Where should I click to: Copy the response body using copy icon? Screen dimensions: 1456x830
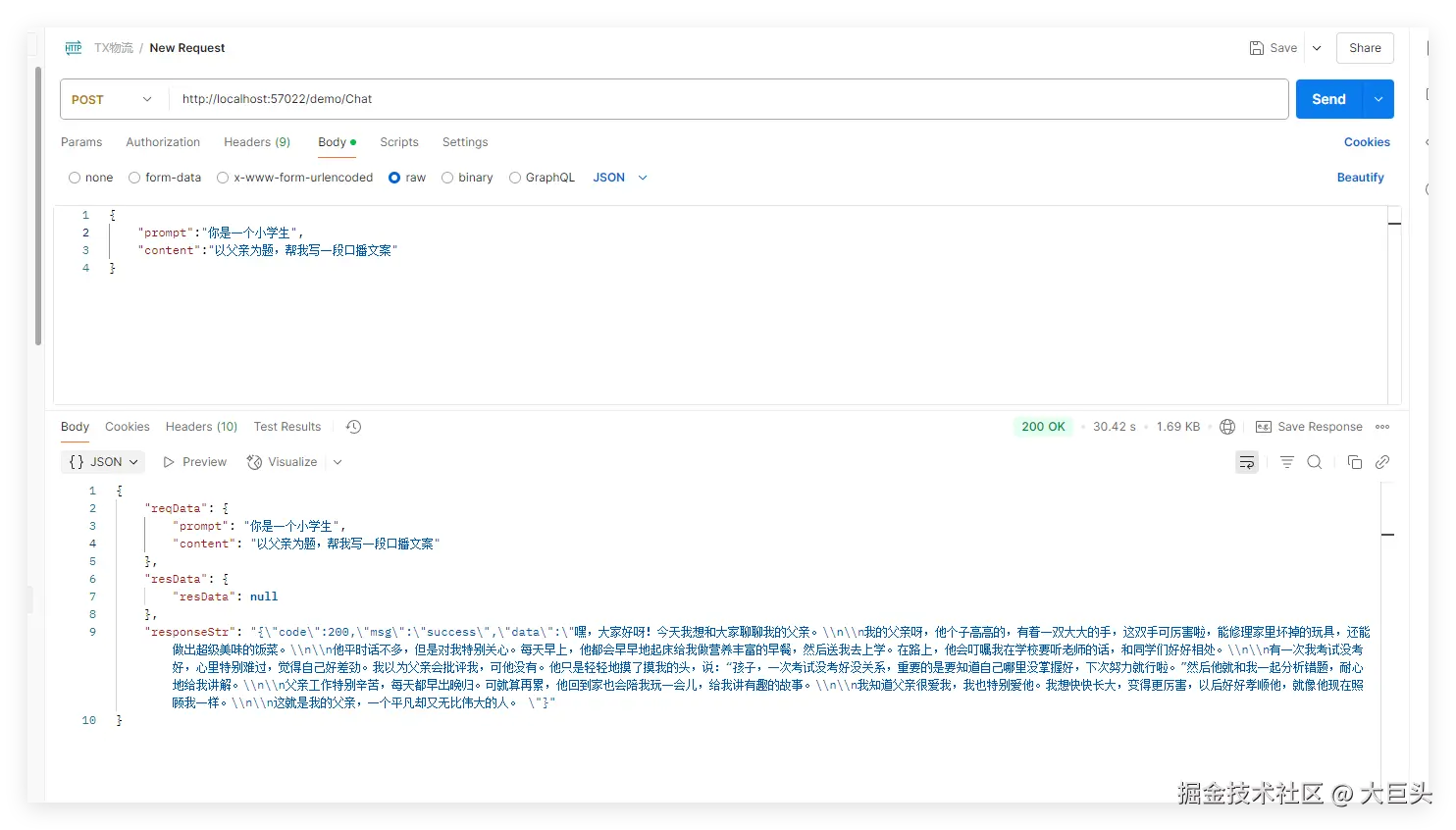point(1355,461)
